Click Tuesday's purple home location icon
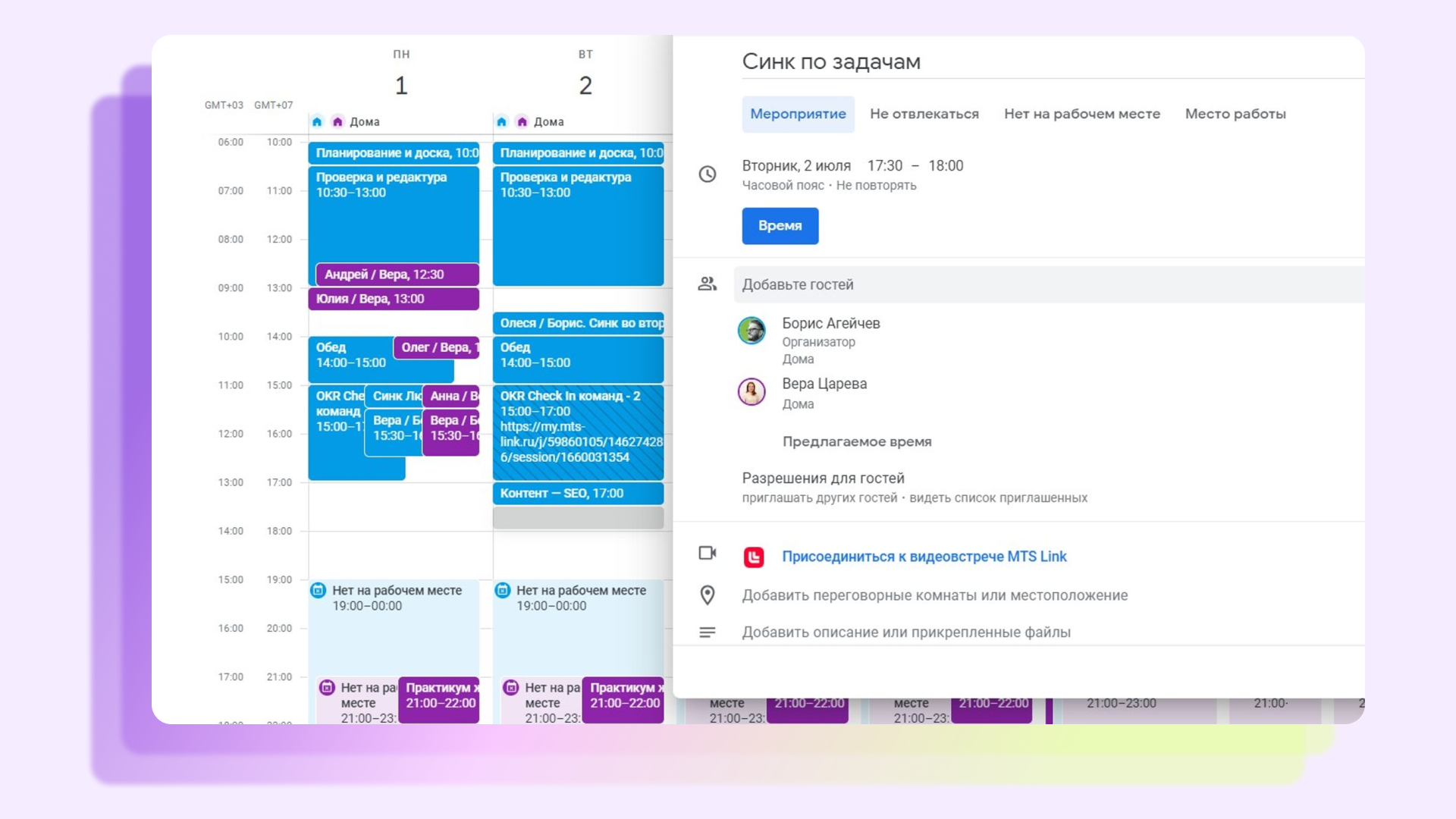 [522, 121]
